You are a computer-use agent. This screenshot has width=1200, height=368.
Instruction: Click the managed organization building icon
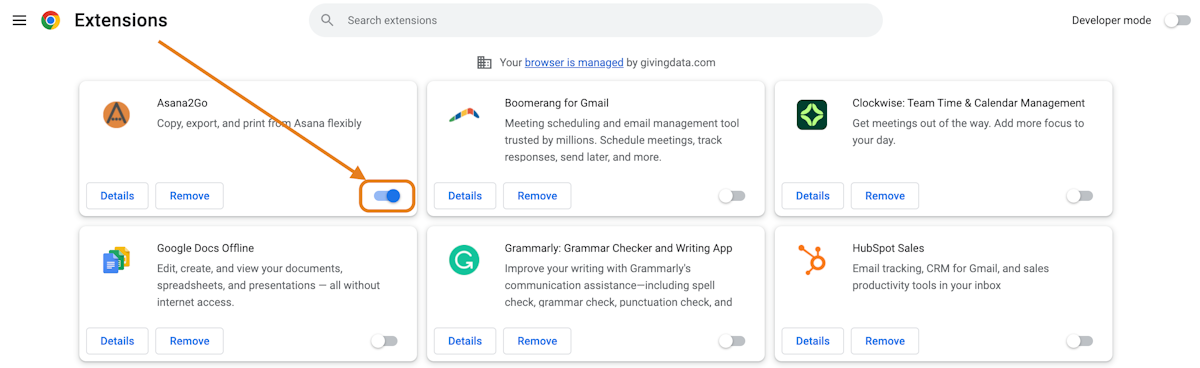(484, 62)
